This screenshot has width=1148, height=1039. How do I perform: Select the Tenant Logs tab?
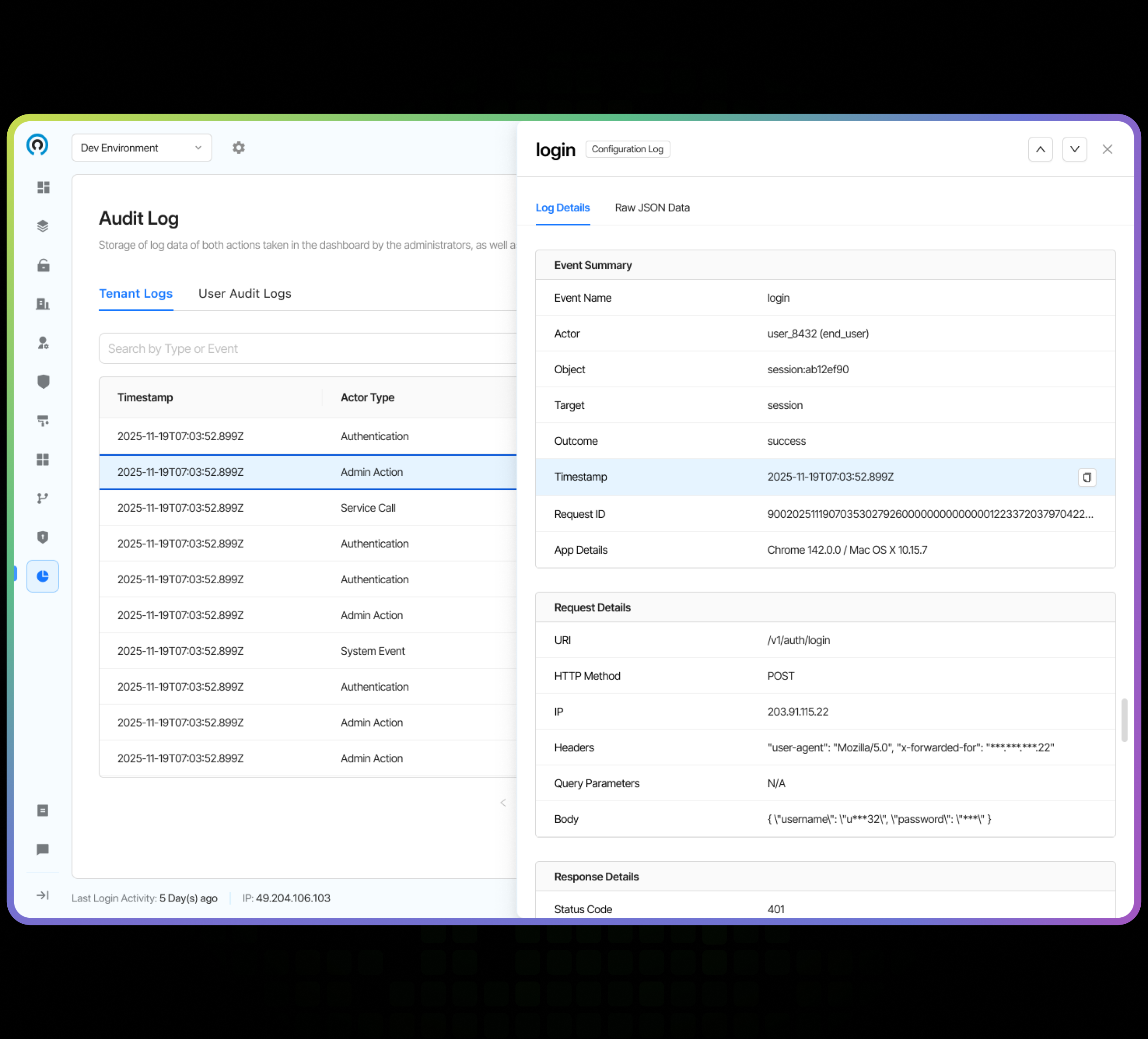[136, 293]
